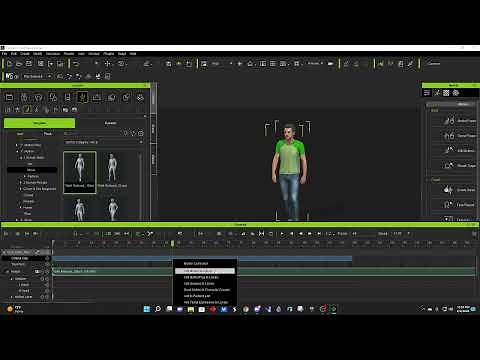Select the Rotate object tool icon

click(x=121, y=63)
